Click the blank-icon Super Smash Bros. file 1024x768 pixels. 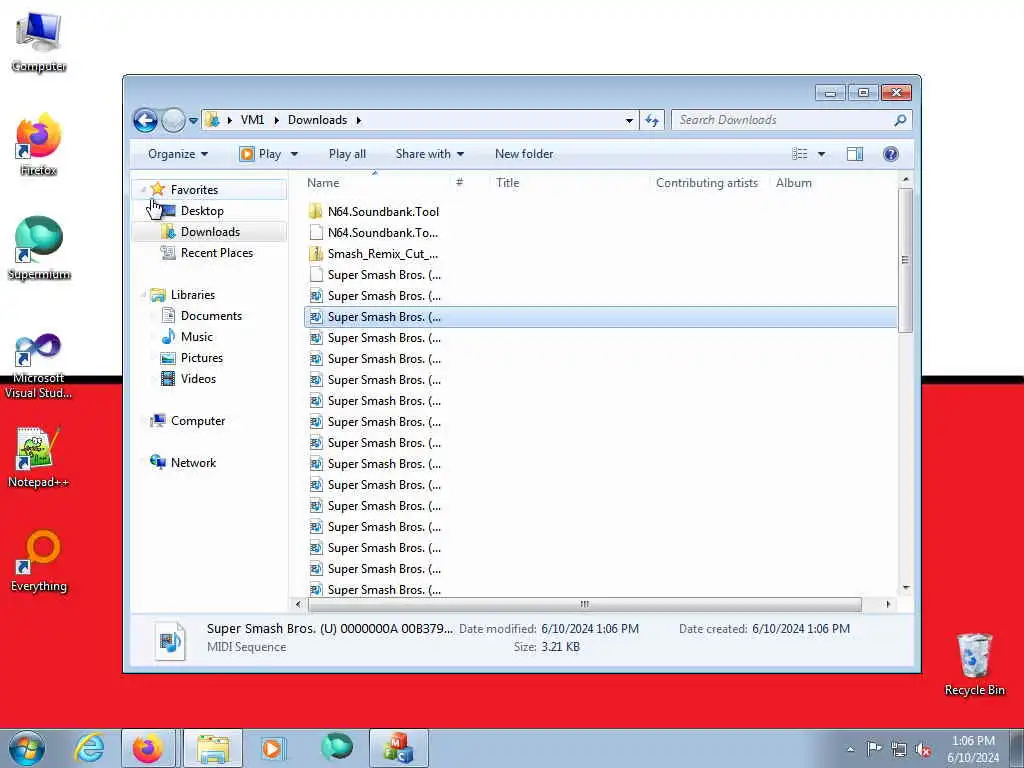click(384, 275)
